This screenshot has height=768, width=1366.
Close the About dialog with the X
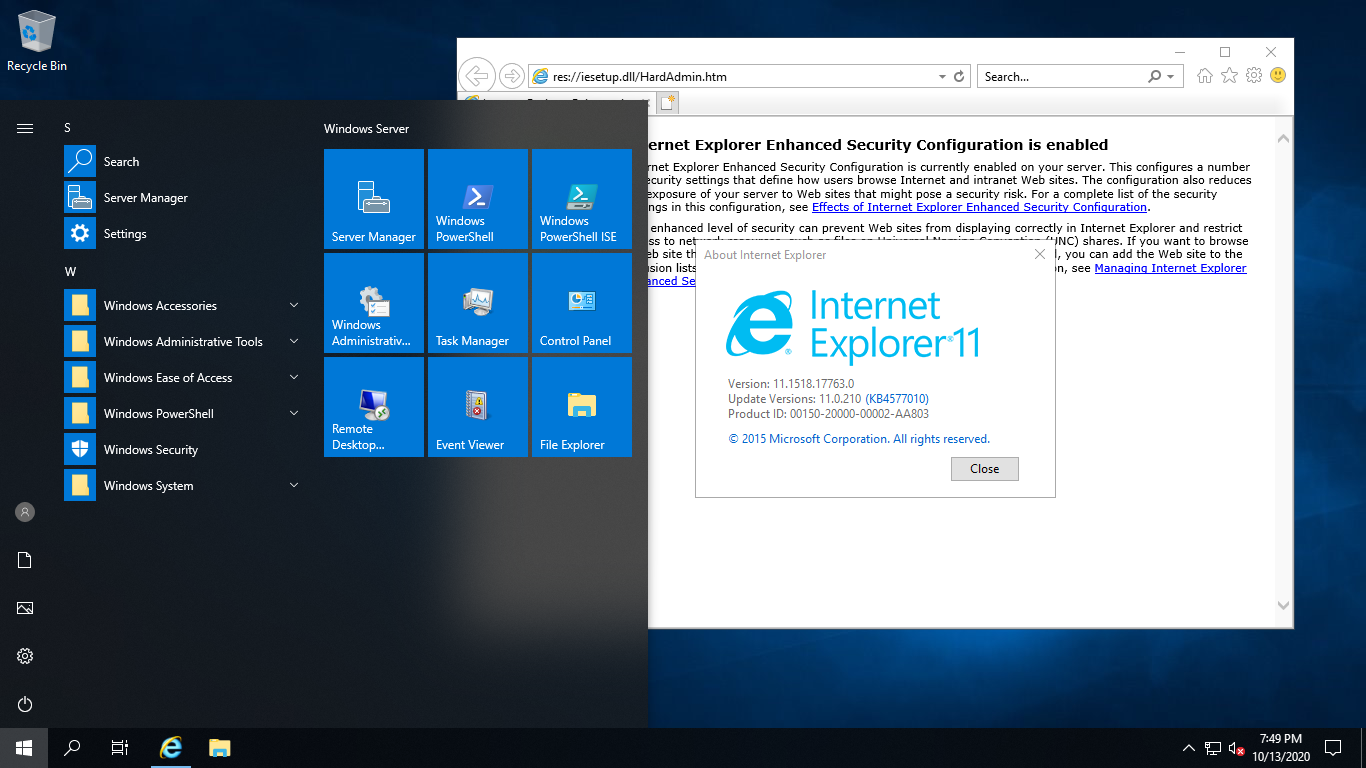coord(1040,255)
